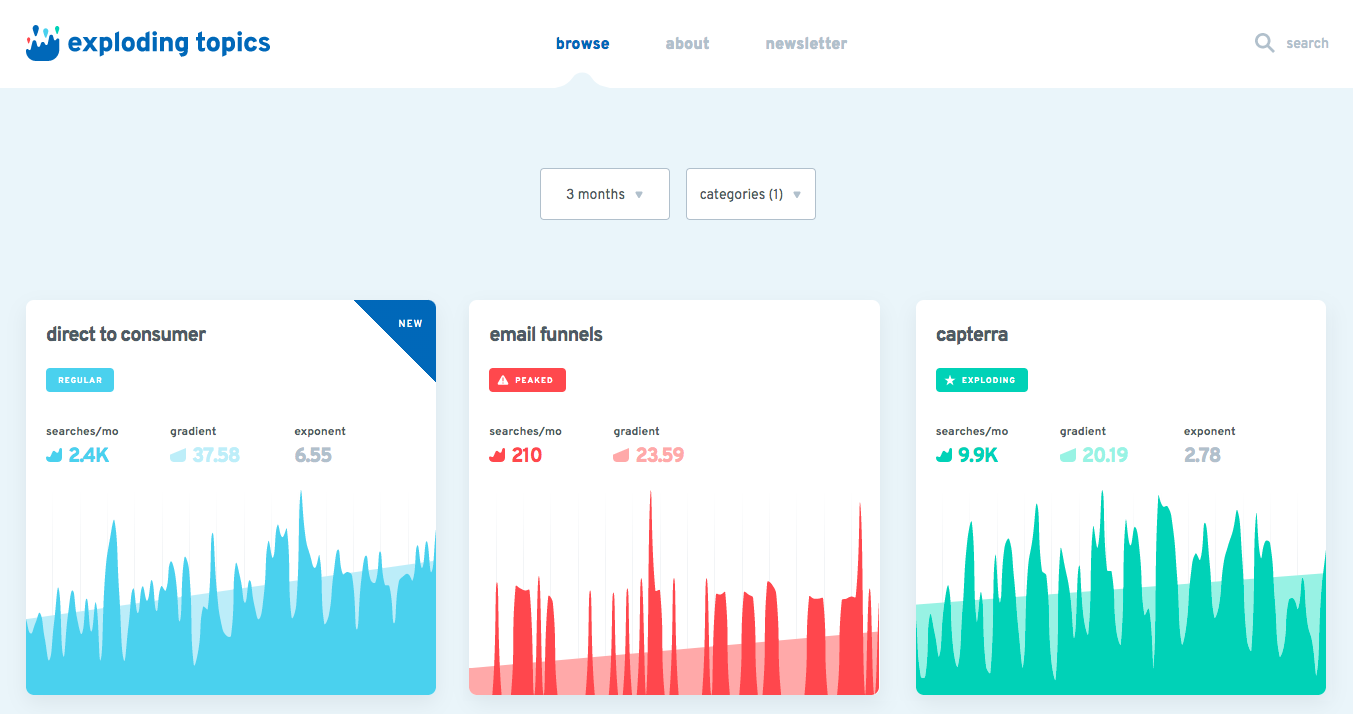Click the blue direct to consumer chart
Screen dimensions: 1353x714
click(231, 592)
